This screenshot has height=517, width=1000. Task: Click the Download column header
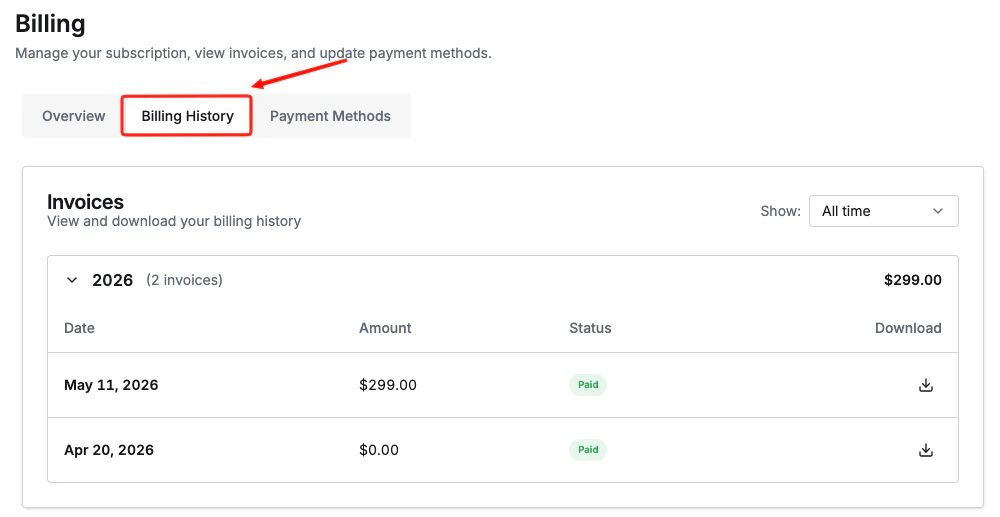(x=908, y=328)
